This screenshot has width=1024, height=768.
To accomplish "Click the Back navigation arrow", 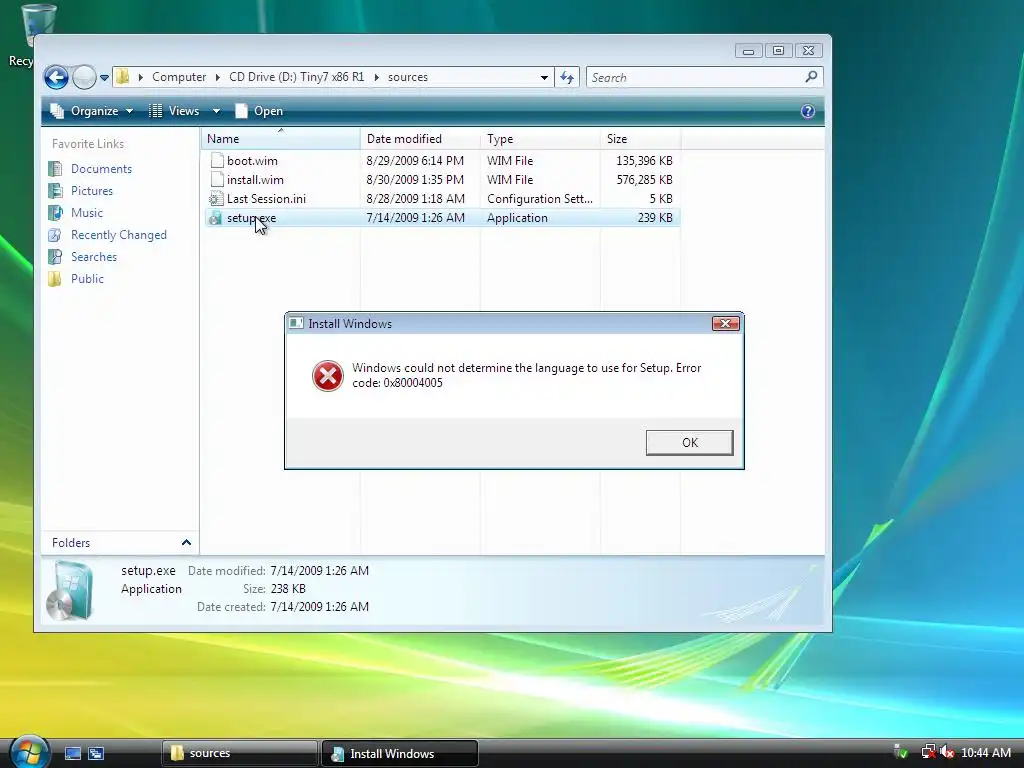I will click(x=56, y=78).
